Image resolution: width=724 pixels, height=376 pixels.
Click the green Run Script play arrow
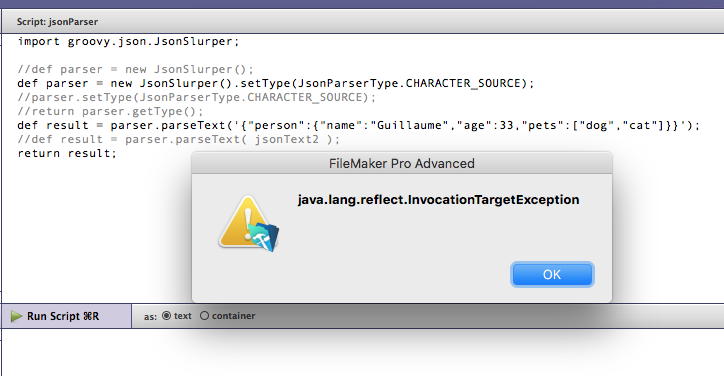(17, 316)
